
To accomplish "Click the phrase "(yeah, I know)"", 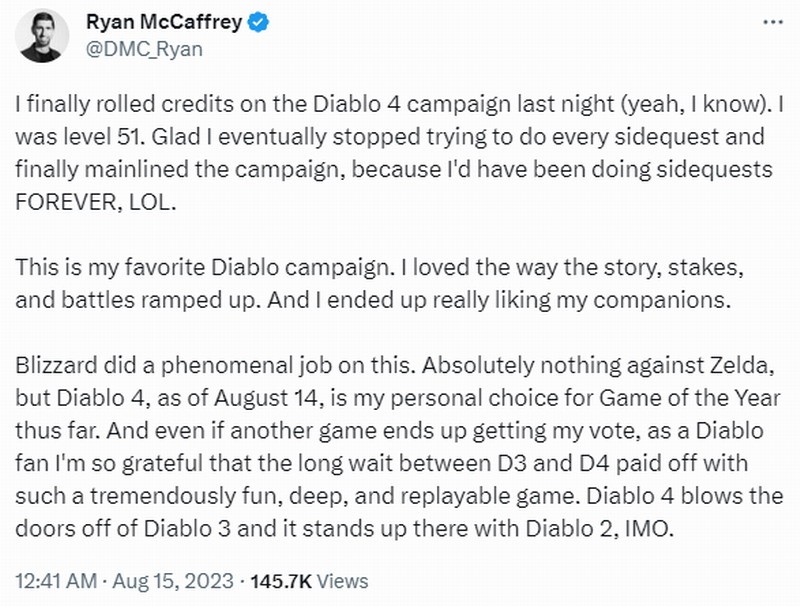I will [638, 104].
